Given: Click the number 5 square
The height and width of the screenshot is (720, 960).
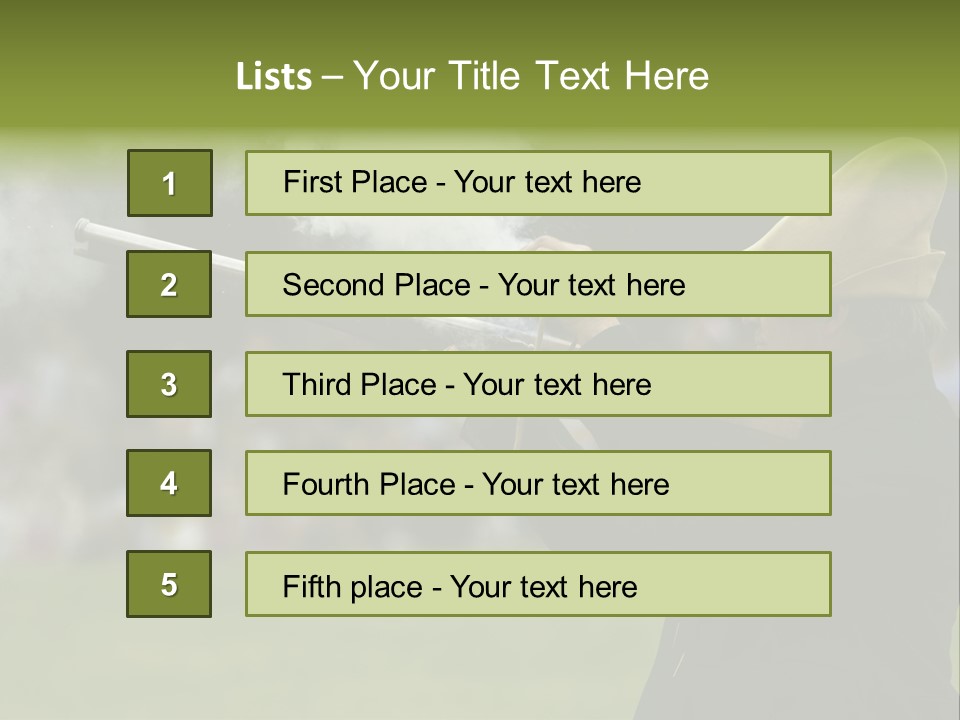Looking at the screenshot, I should 169,584.
